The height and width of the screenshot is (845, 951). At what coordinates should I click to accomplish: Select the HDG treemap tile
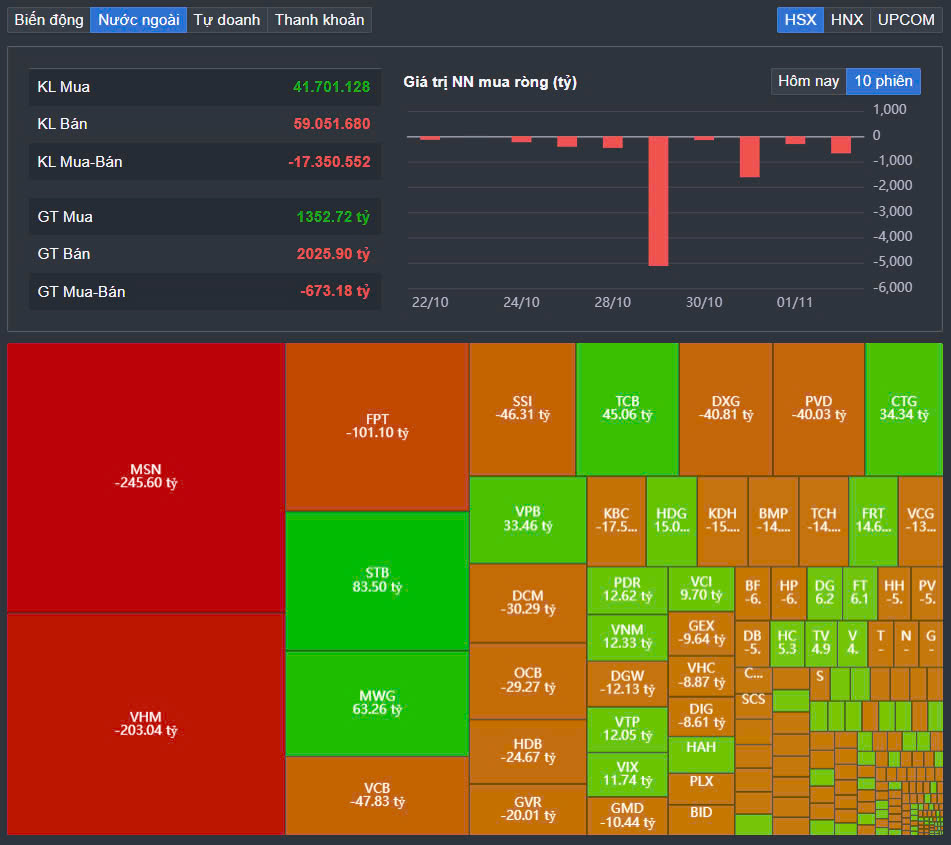coord(671,521)
